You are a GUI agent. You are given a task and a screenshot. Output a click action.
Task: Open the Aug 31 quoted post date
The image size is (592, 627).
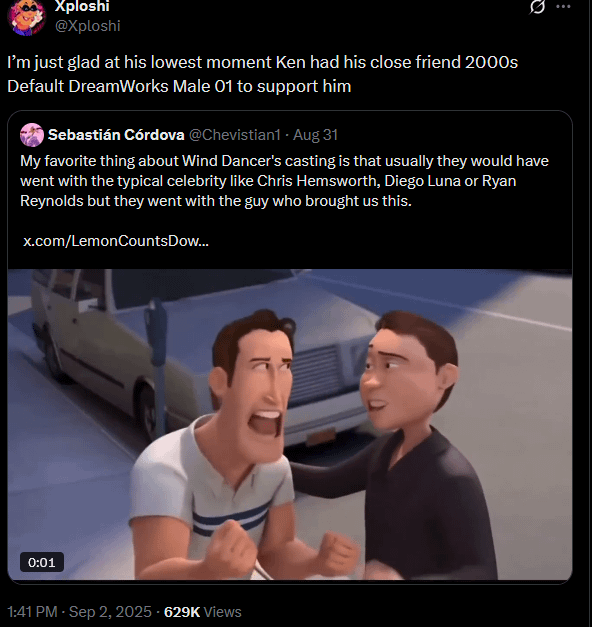[316, 135]
